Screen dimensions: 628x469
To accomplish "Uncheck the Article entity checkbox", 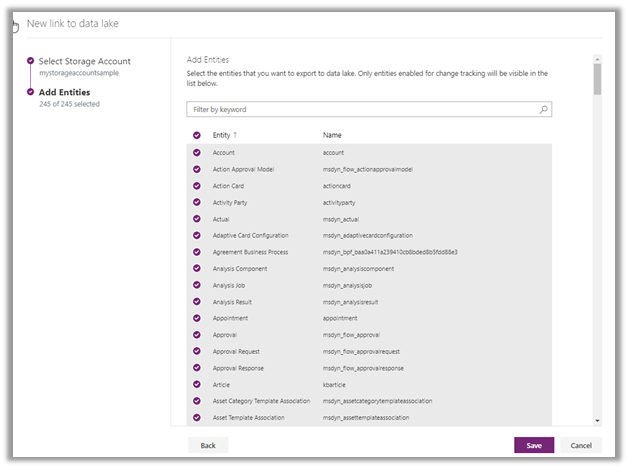I will click(197, 384).
